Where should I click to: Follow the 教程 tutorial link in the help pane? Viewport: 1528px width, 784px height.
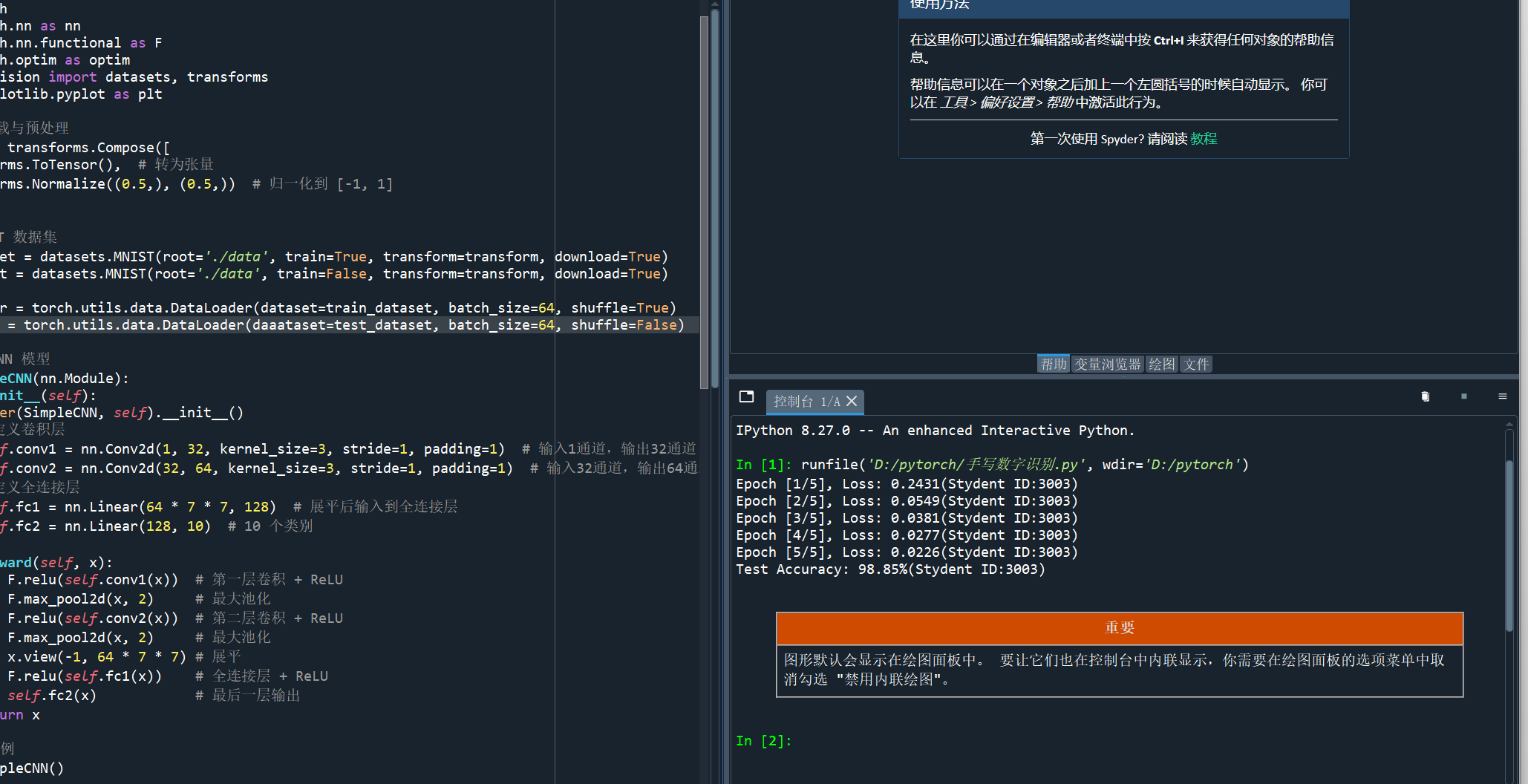pos(1204,139)
